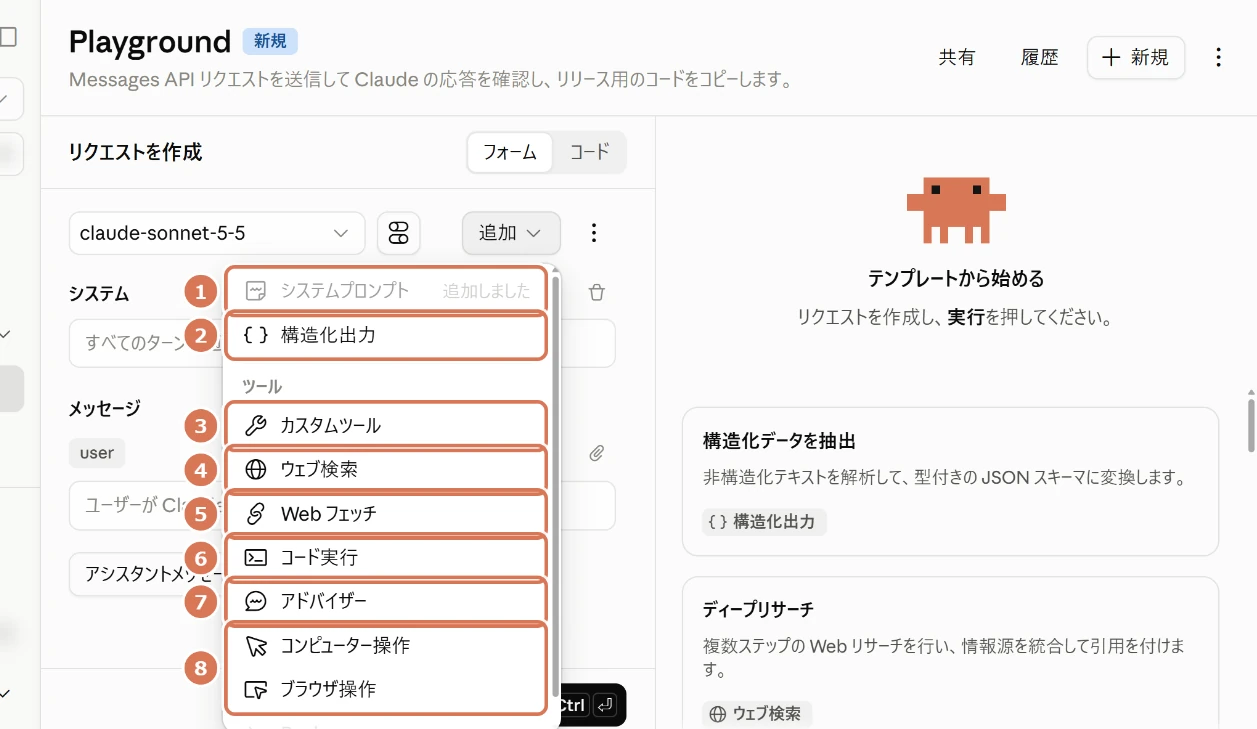
Task: Choose ウェブ検索 in the add menu
Action: click(387, 469)
